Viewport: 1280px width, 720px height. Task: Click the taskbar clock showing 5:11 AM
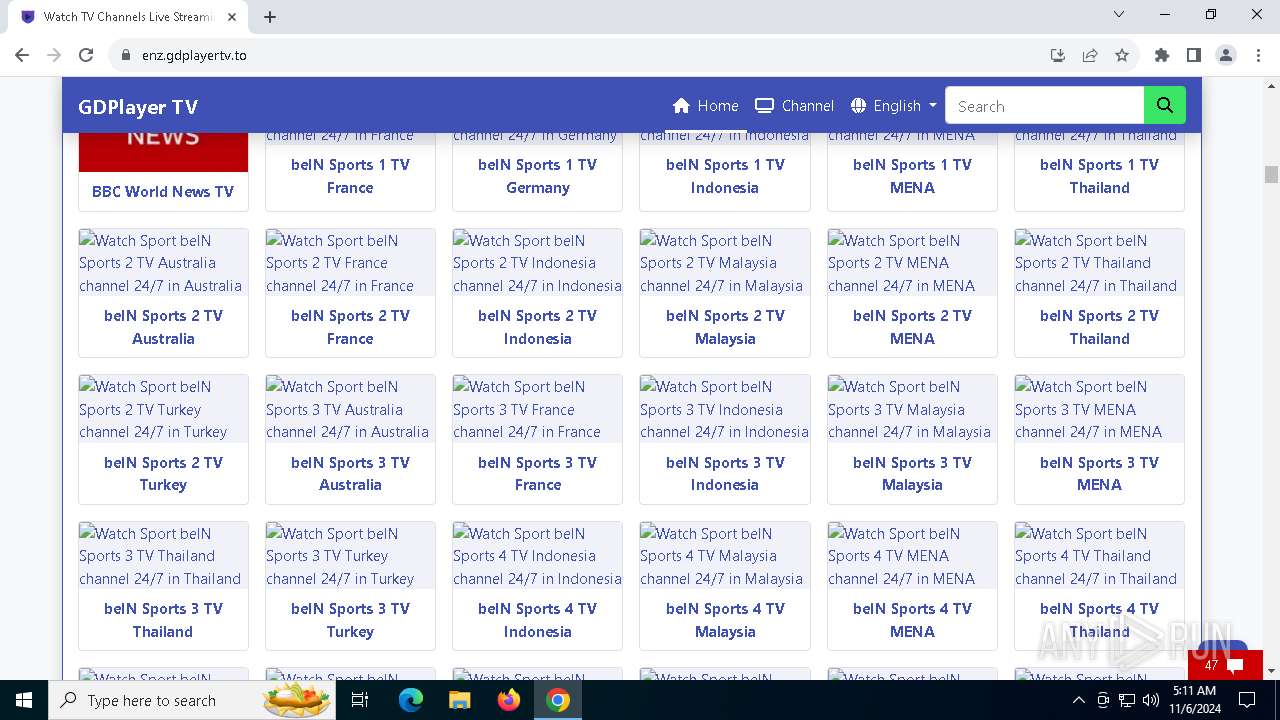[1194, 700]
